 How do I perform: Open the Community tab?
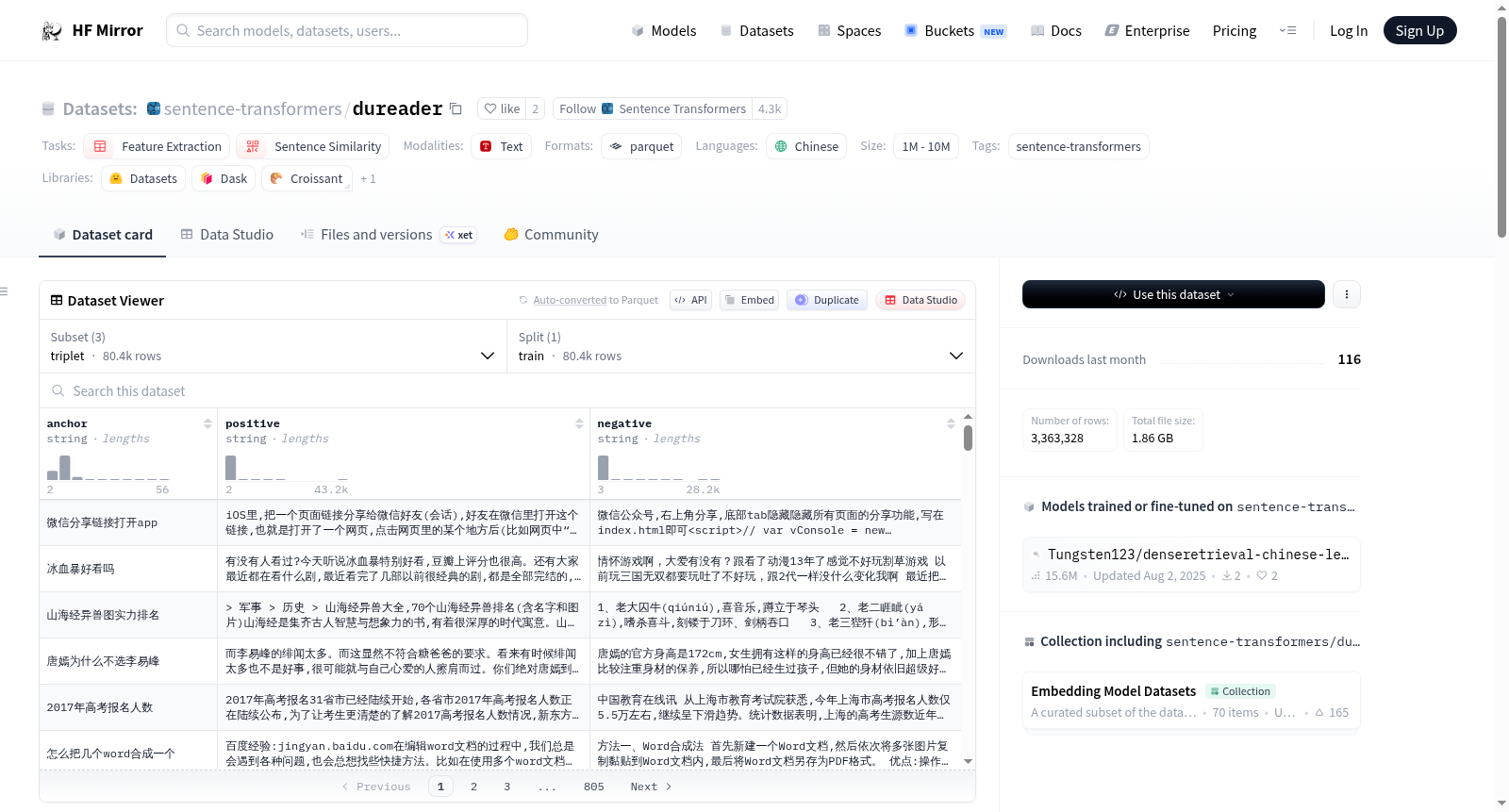click(x=551, y=235)
